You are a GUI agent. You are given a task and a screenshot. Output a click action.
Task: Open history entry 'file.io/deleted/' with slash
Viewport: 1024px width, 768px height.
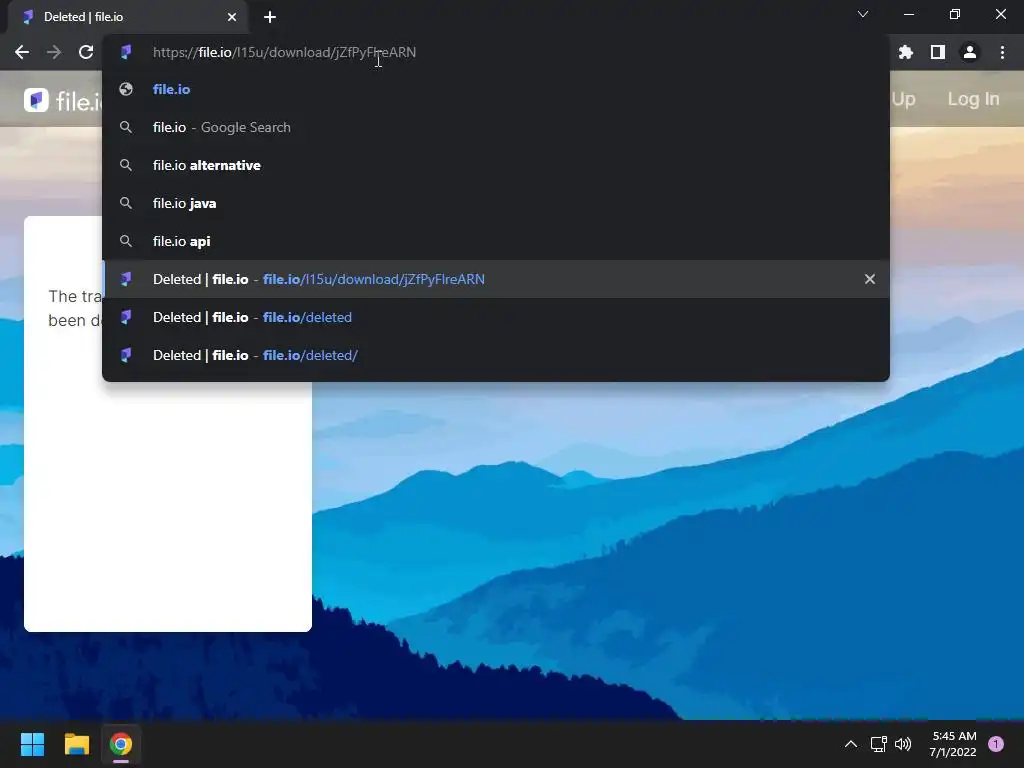496,355
